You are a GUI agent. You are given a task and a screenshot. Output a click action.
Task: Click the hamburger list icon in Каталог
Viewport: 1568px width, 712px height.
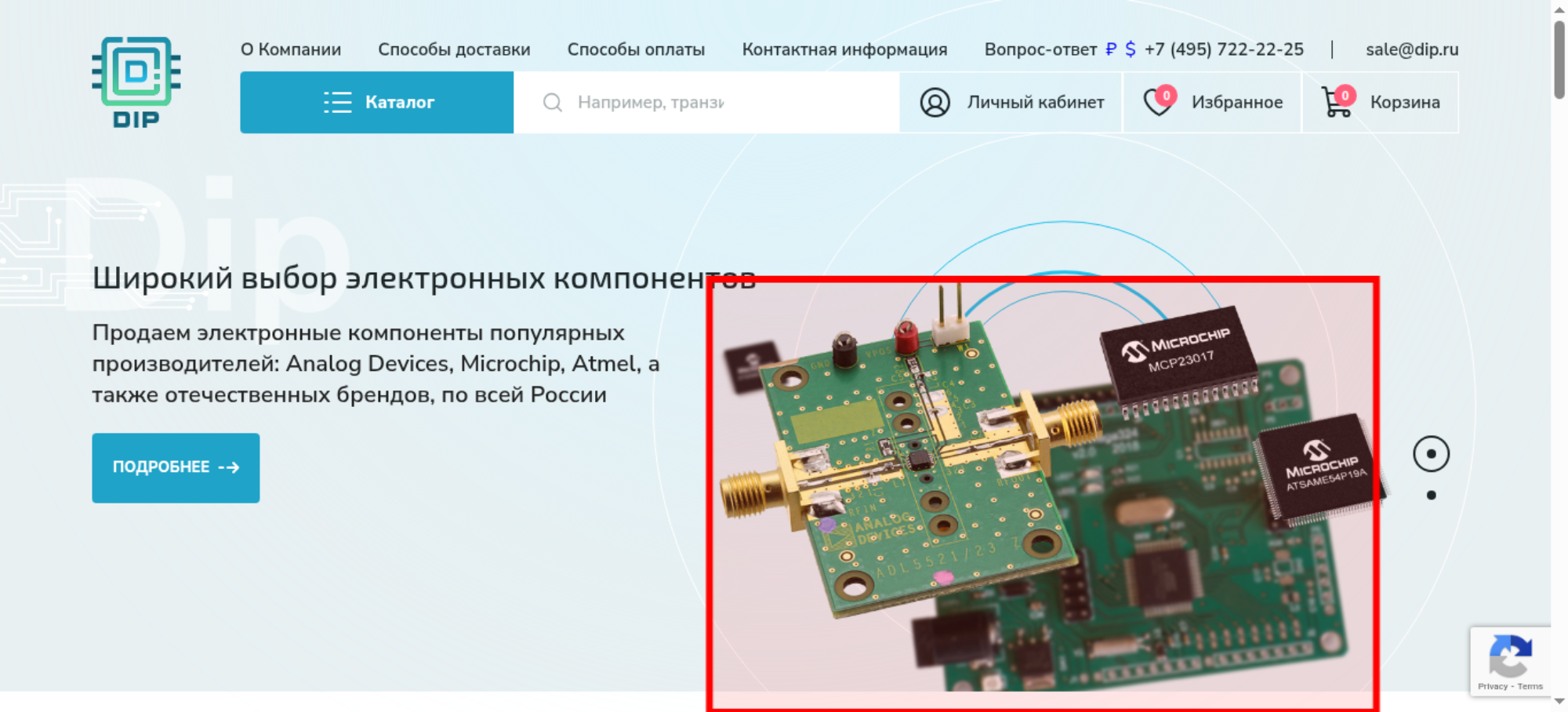point(338,103)
